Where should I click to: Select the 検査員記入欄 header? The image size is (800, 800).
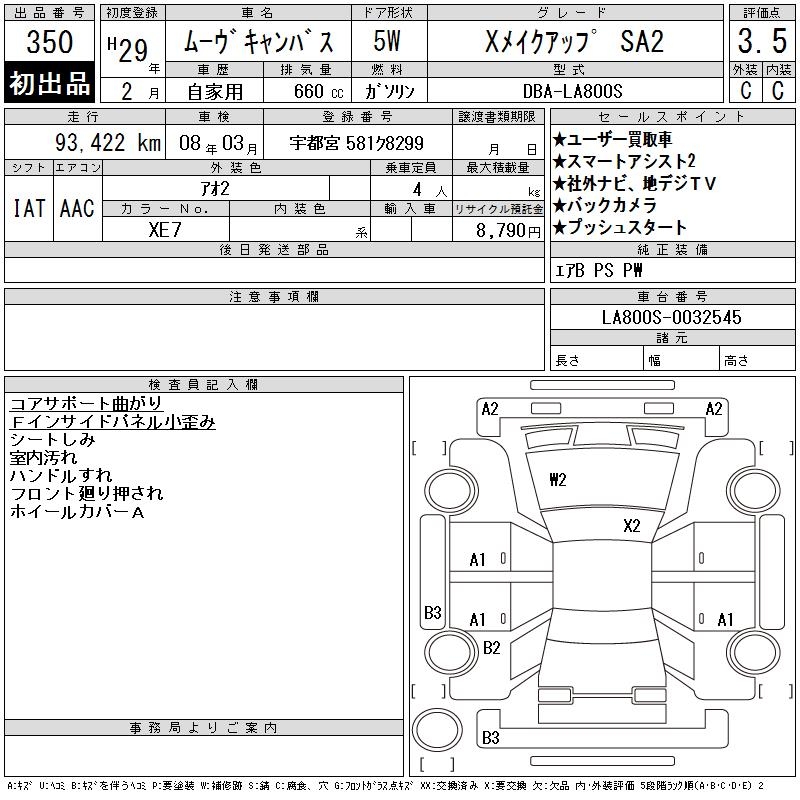pyautogui.click(x=203, y=384)
